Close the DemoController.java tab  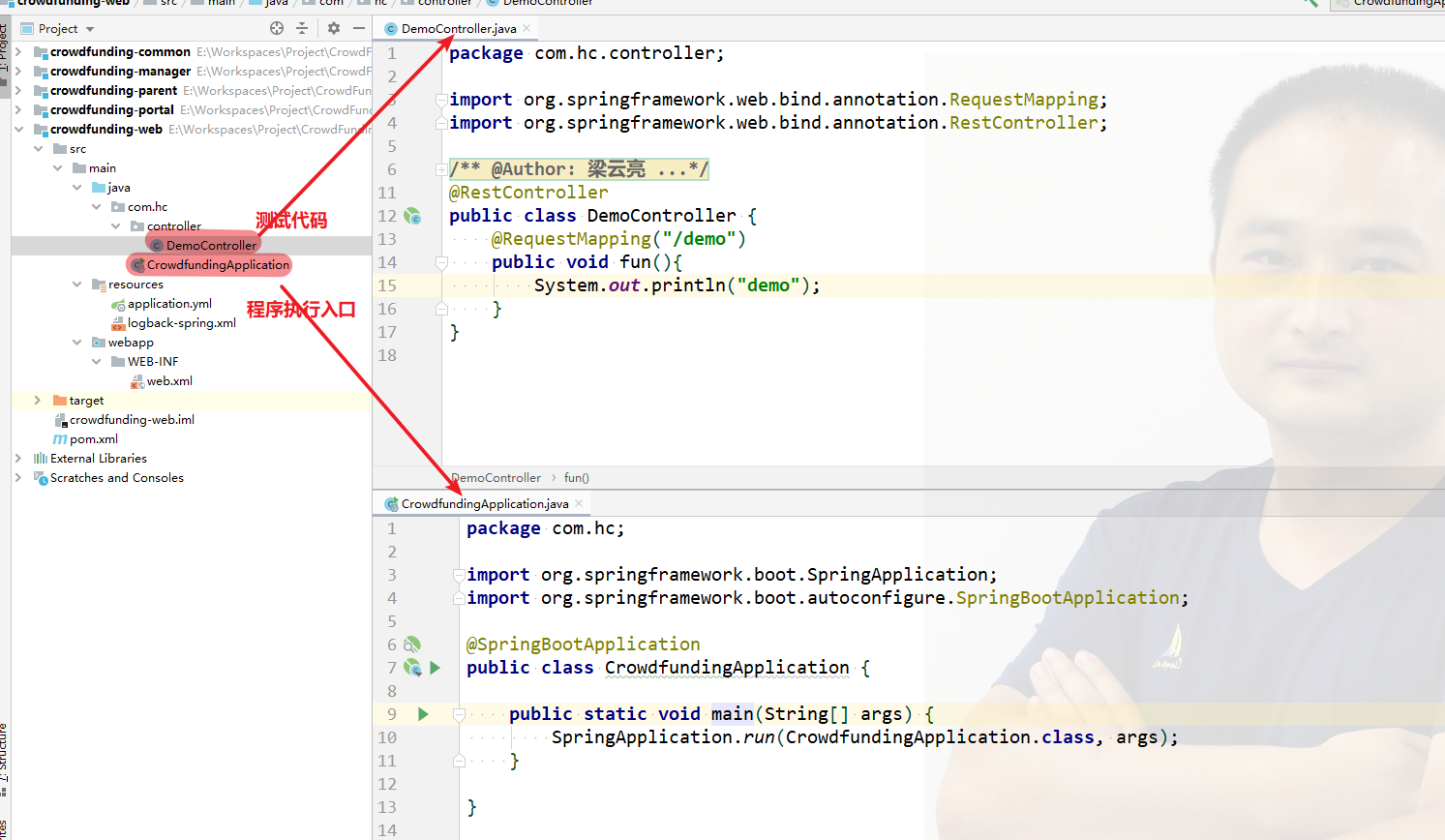click(x=527, y=28)
